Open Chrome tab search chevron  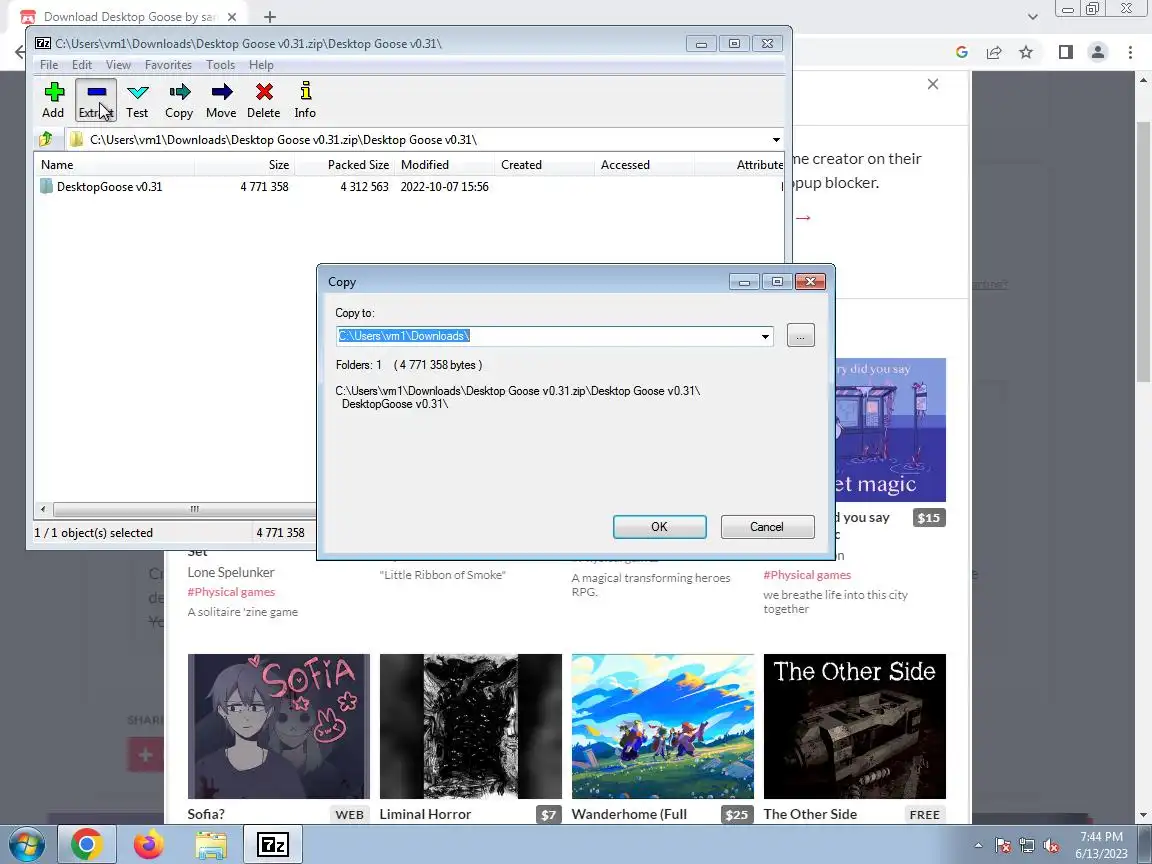click(1032, 16)
